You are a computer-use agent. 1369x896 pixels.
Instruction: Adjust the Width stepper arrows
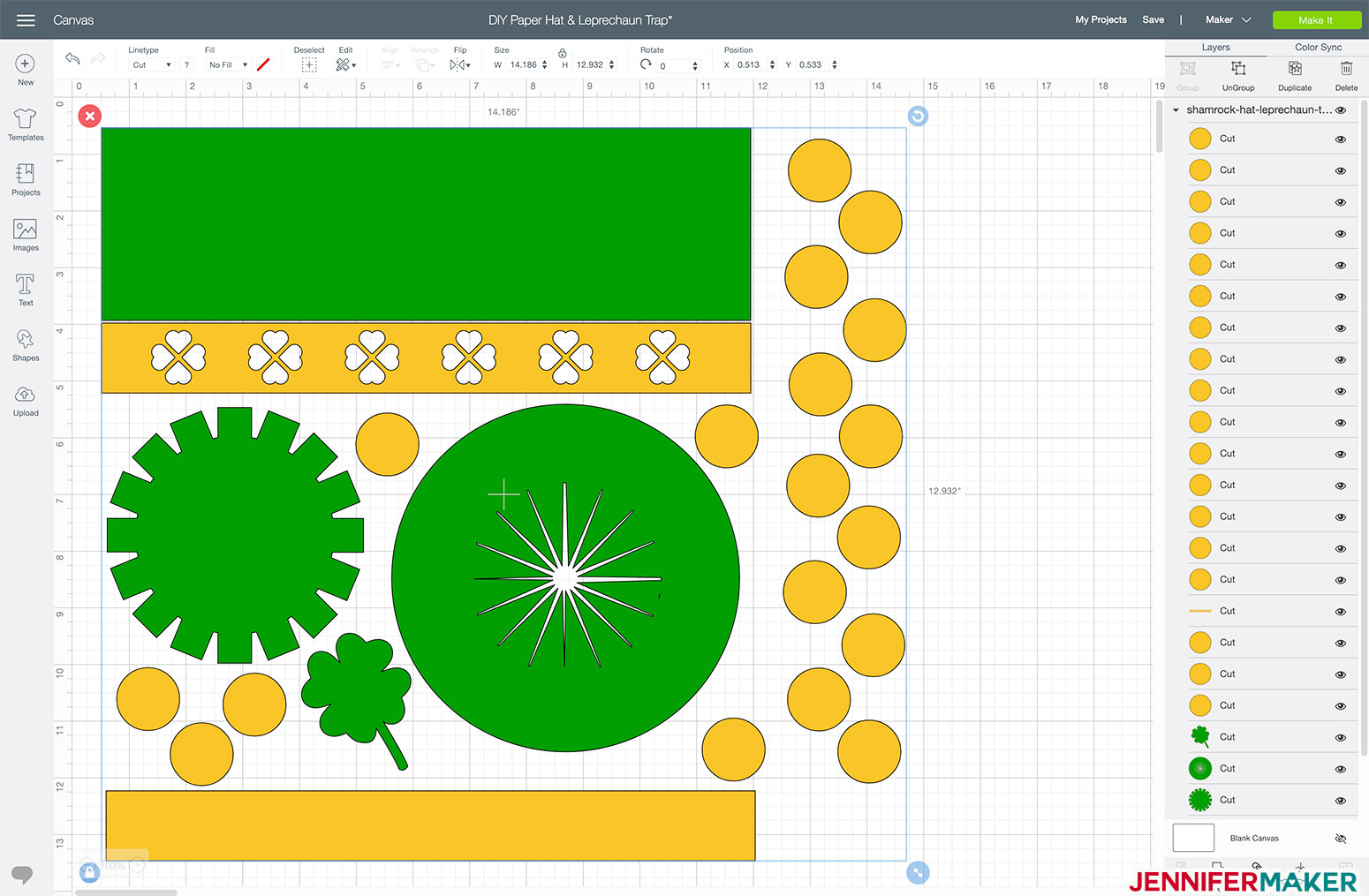click(545, 65)
